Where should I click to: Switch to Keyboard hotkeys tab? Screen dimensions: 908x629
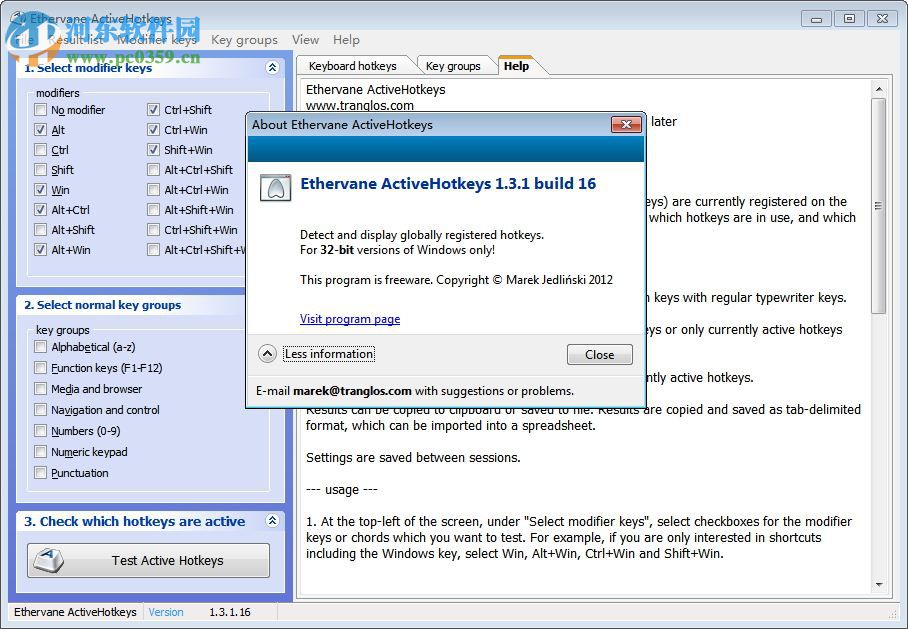pyautogui.click(x=353, y=66)
